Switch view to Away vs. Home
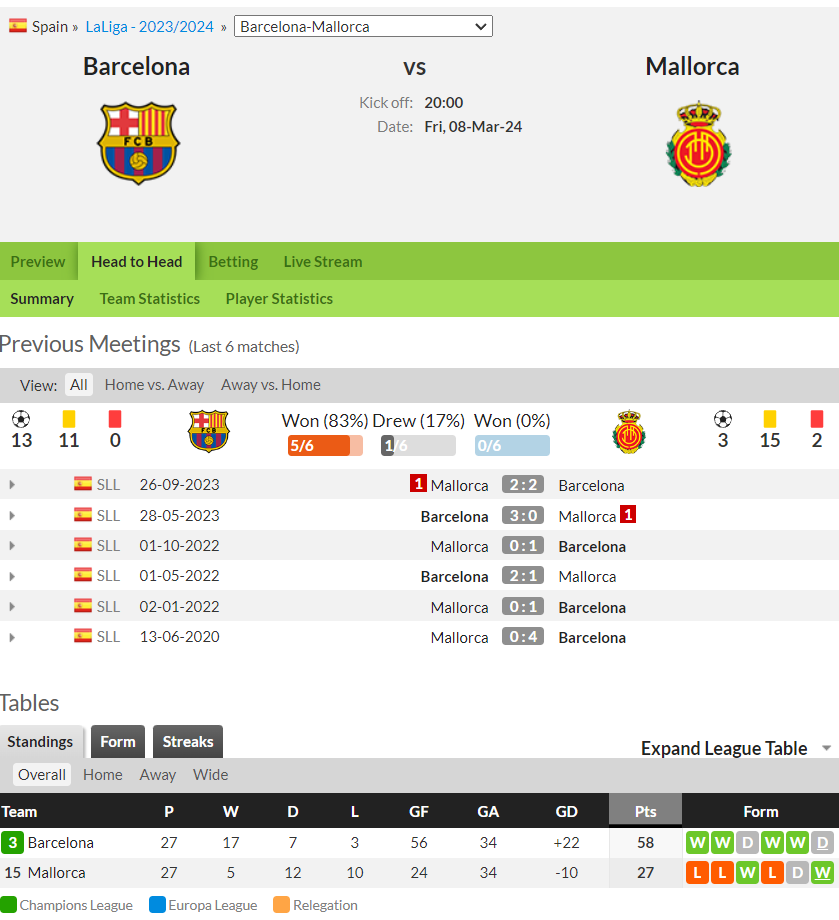Screen dimensions: 839x920 point(270,385)
